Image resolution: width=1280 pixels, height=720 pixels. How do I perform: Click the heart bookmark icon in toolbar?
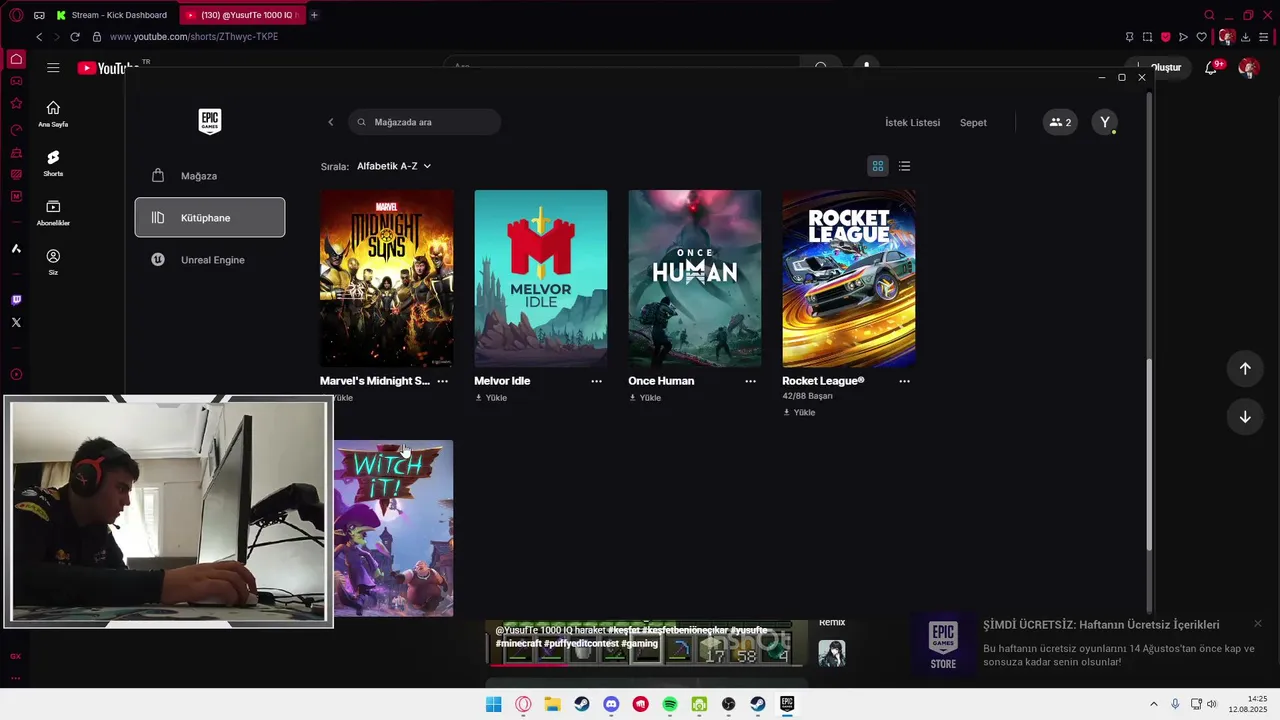pos(1201,37)
